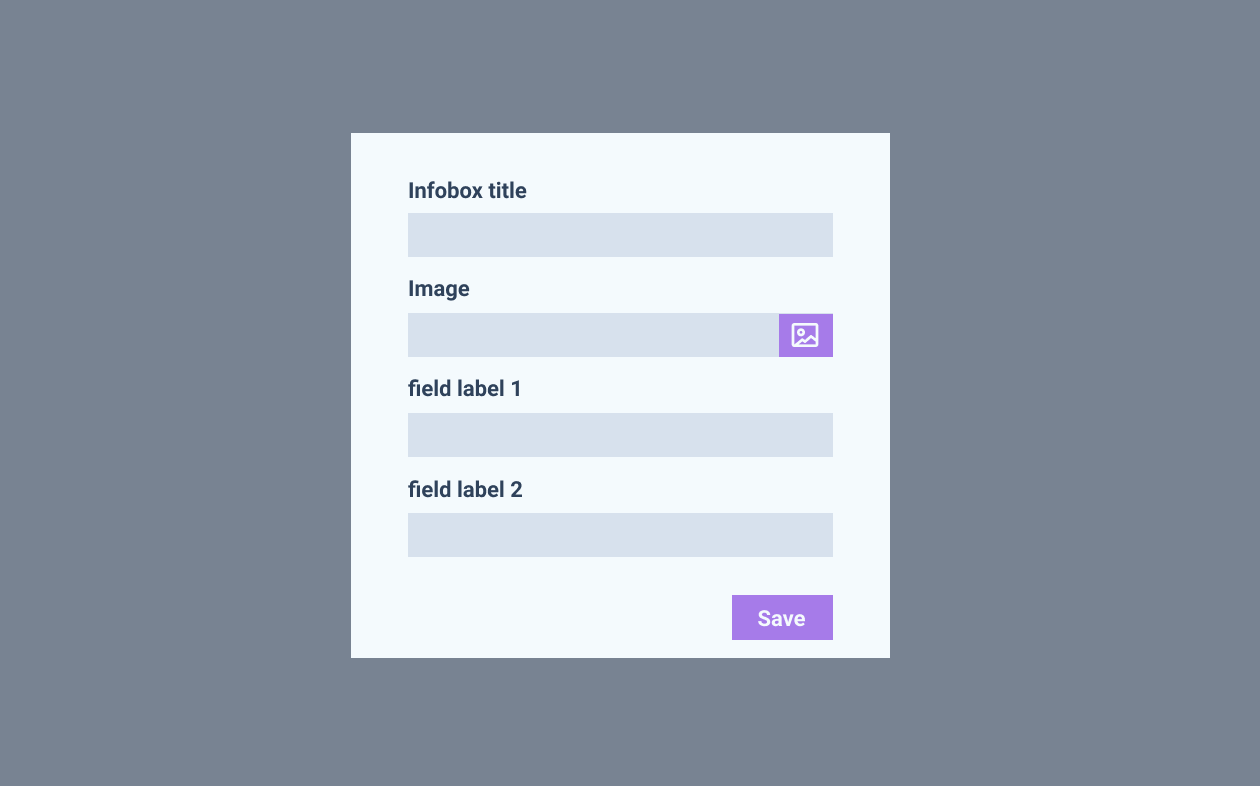Click the "Image" label text
This screenshot has width=1260, height=786.
pos(439,289)
